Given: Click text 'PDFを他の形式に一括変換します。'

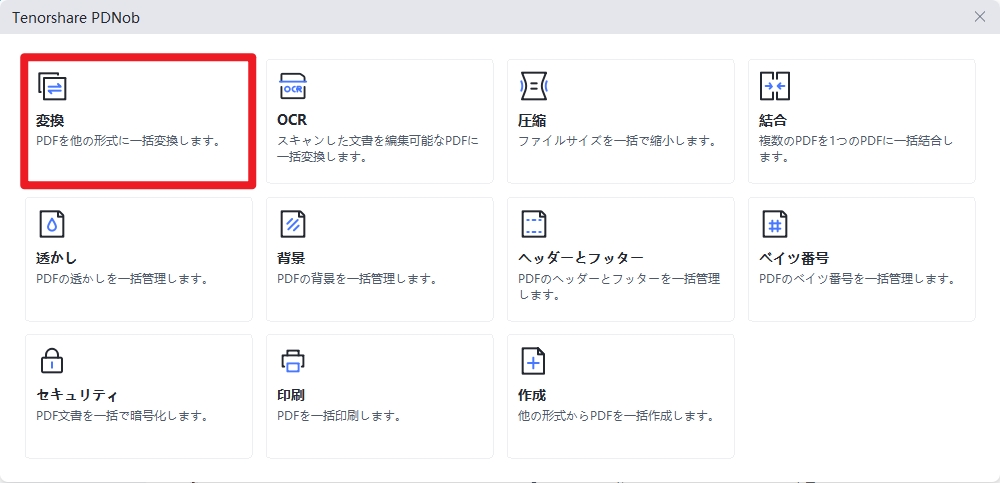Looking at the screenshot, I should coord(128,140).
